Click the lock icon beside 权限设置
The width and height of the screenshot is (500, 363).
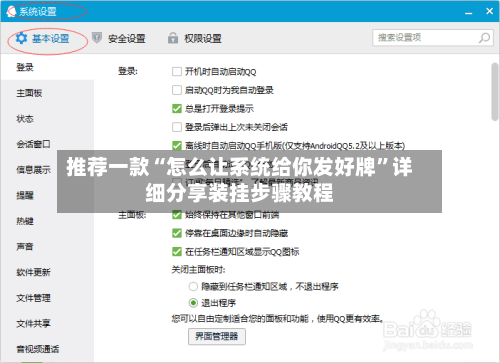(173, 38)
